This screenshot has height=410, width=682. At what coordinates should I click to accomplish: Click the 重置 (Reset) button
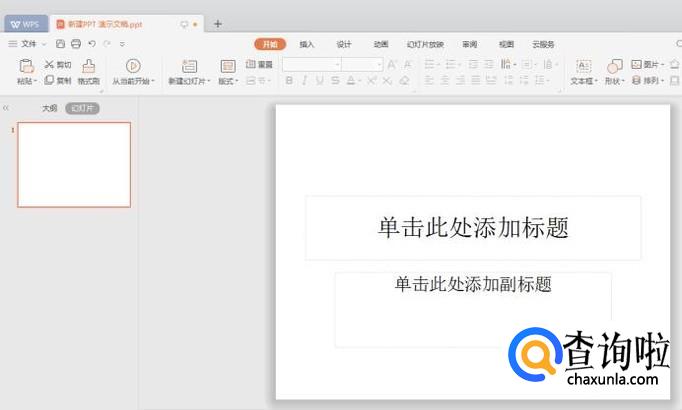[x=259, y=64]
